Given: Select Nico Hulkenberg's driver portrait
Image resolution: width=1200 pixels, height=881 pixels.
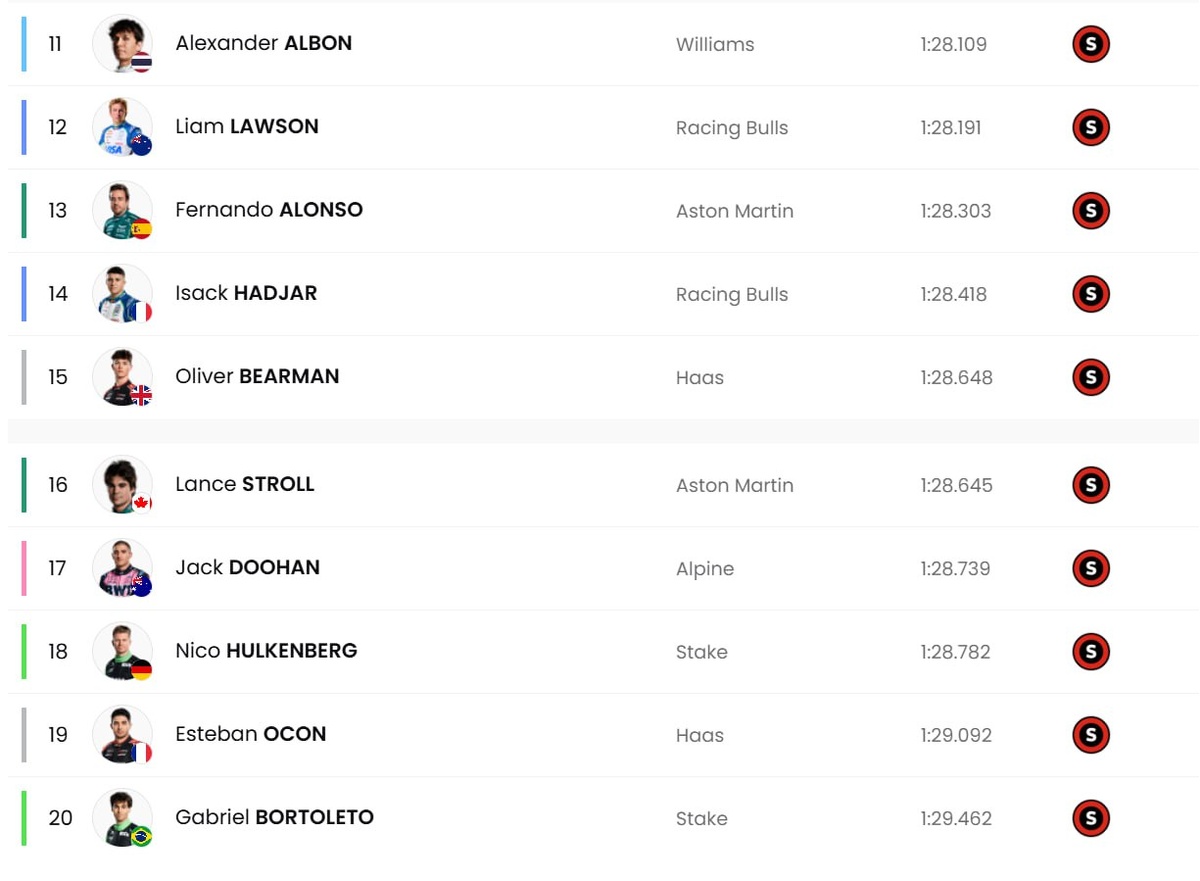Looking at the screenshot, I should 122,651.
